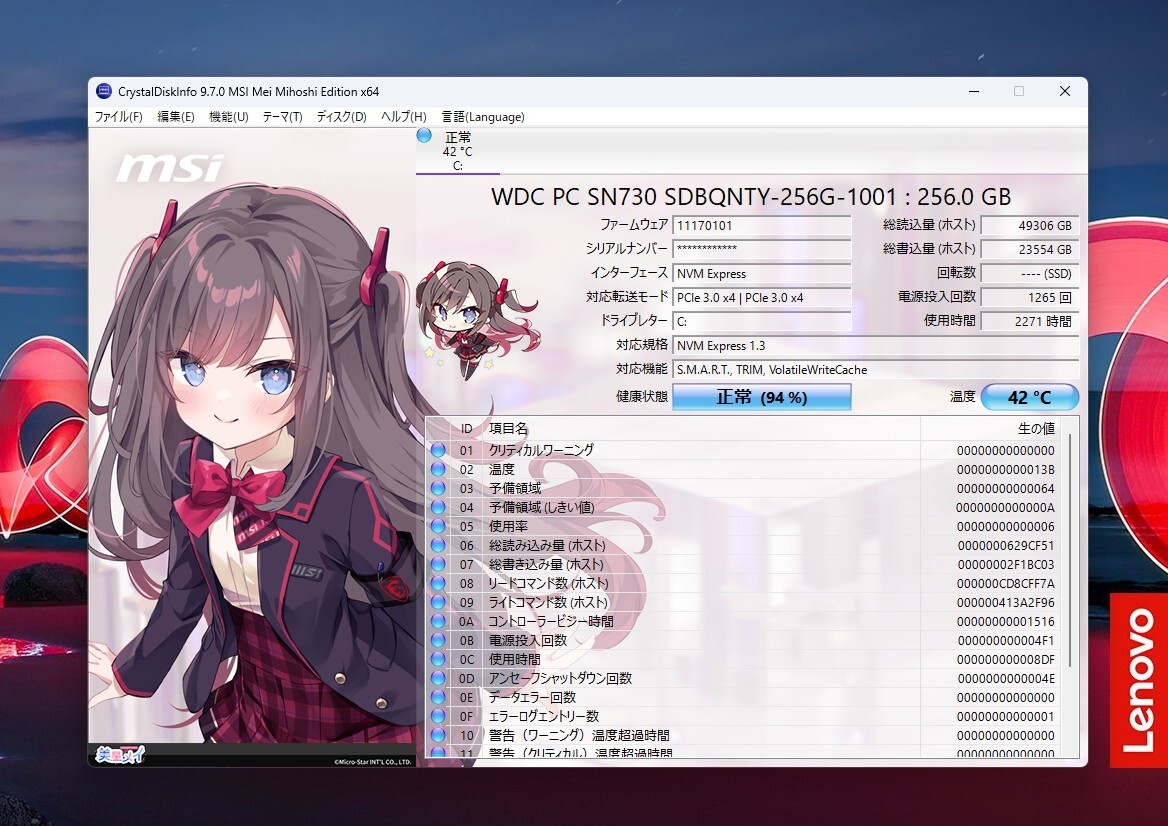Screen dimensions: 1168x826
Task: Click the interface field NVM Express
Action: pyautogui.click(x=762, y=273)
